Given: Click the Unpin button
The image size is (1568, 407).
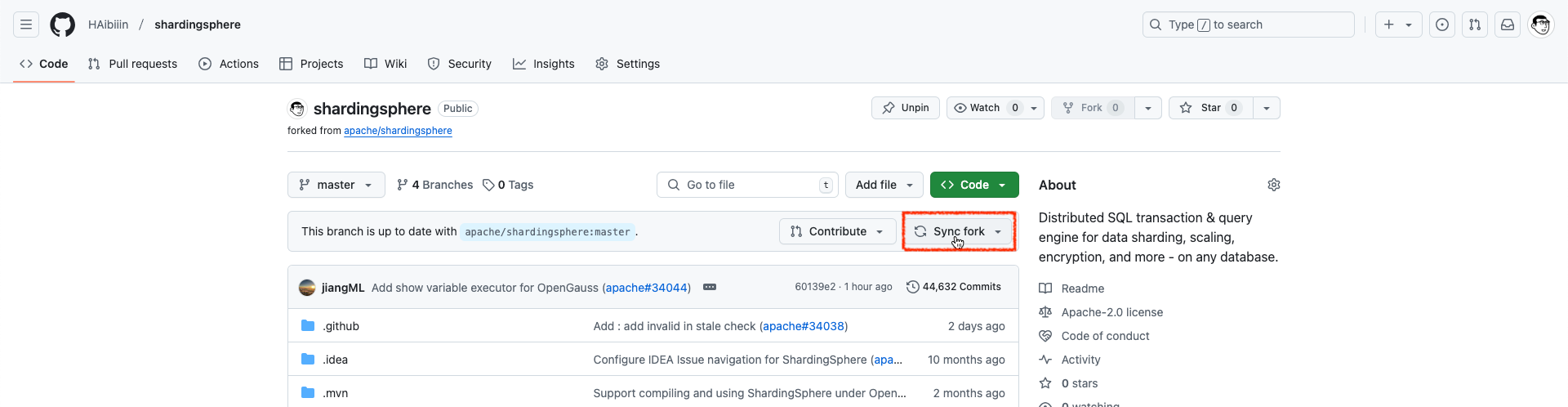Looking at the screenshot, I should coord(906,108).
